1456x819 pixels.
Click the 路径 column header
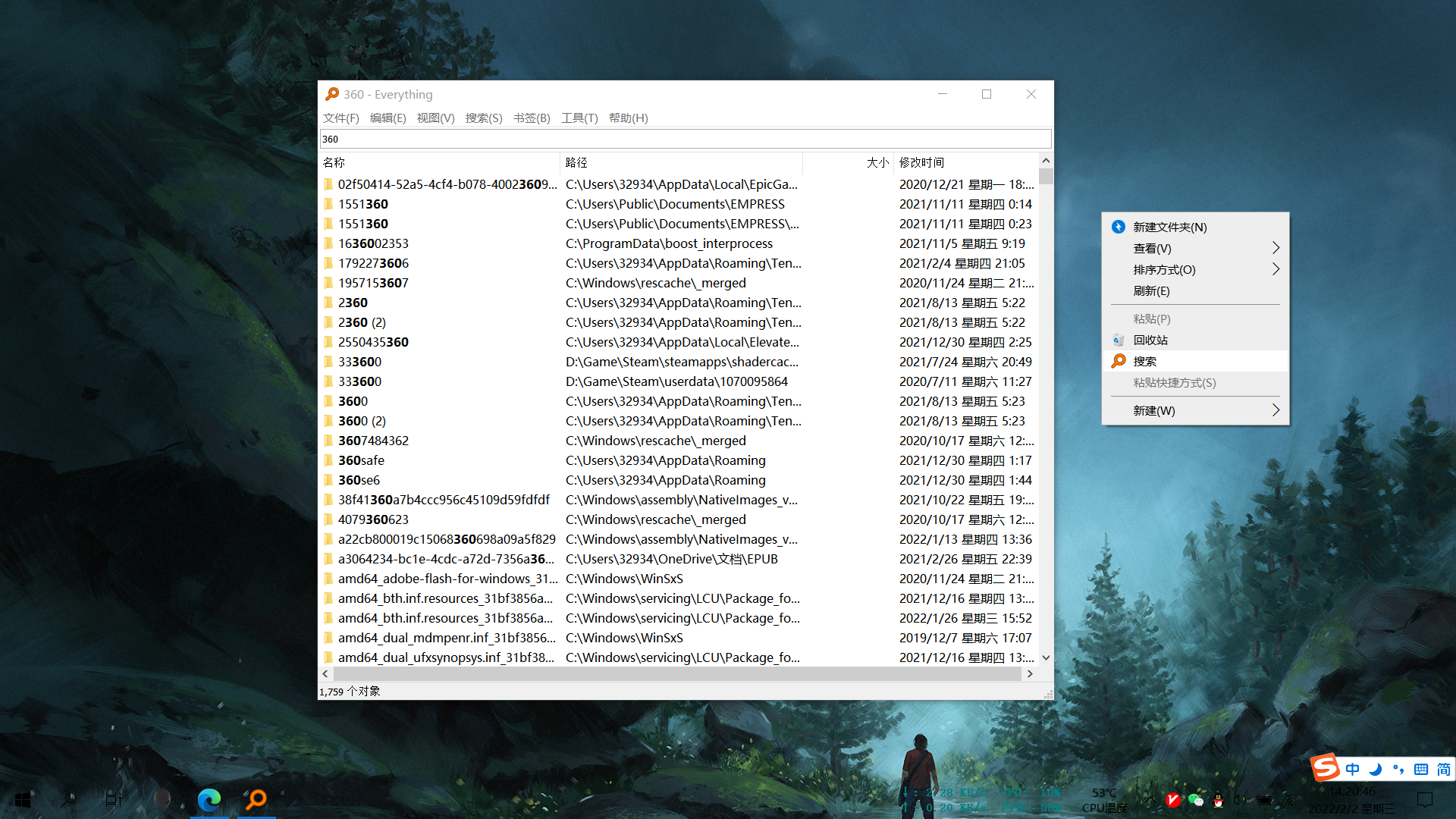[x=576, y=162]
